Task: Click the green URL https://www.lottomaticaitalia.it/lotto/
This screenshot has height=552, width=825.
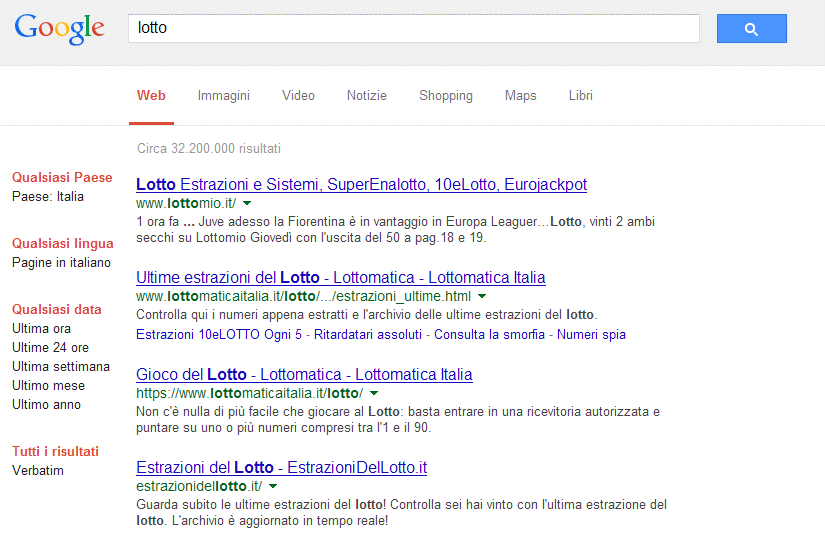Action: [x=249, y=393]
